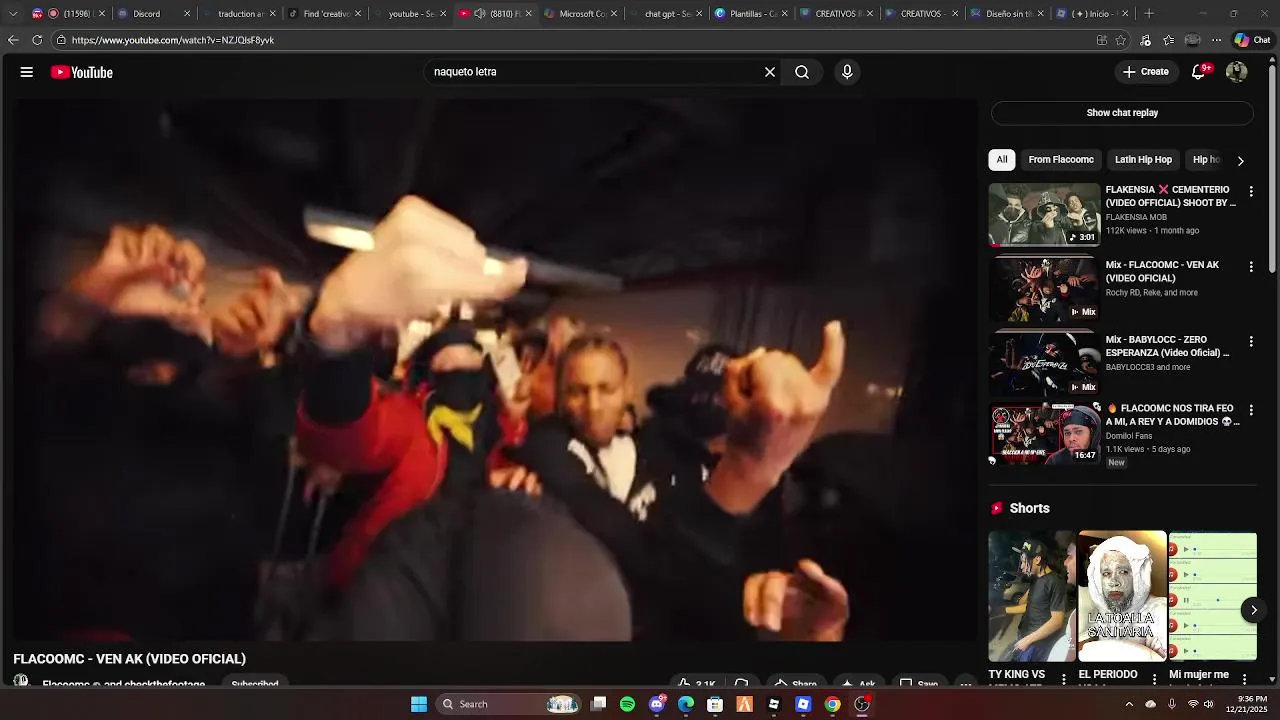Open Microsoft Edge from the taskbar
This screenshot has width=1280, height=720.
click(686, 704)
